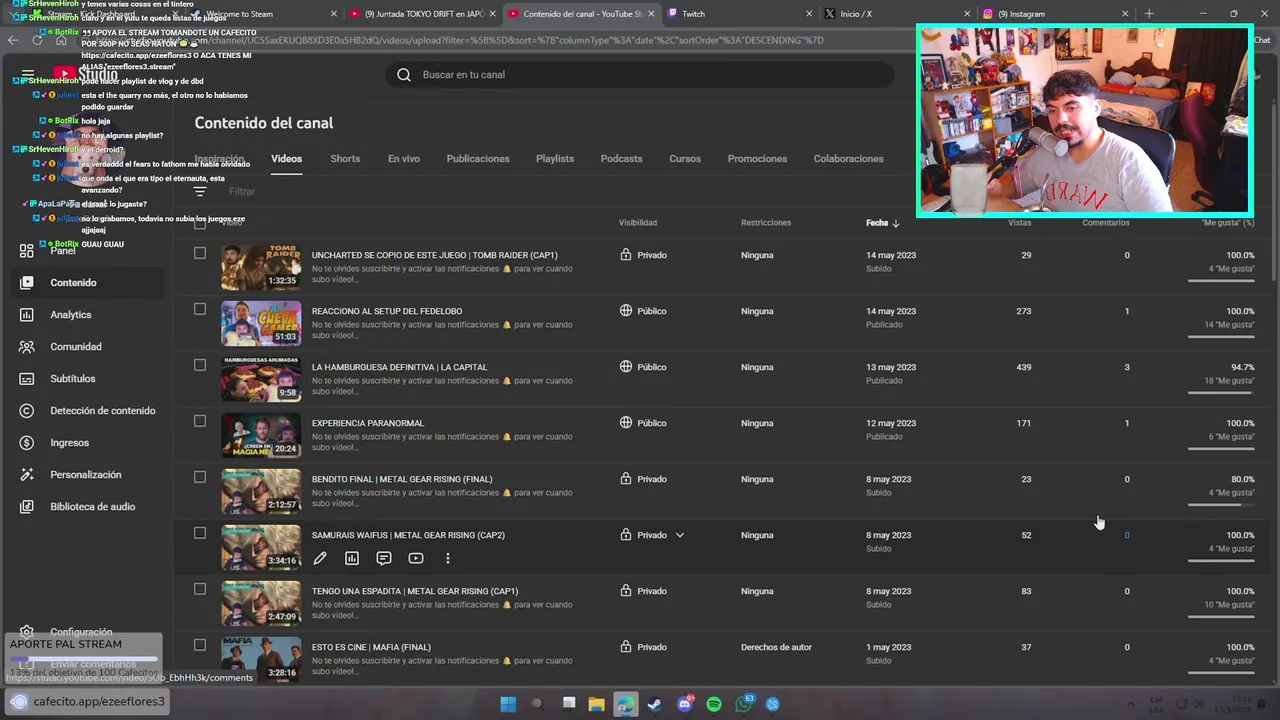This screenshot has width=1280, height=720.
Task: Select checkbox for LA HAMBURGUESA DEFINITIVA video
Action: click(x=200, y=366)
